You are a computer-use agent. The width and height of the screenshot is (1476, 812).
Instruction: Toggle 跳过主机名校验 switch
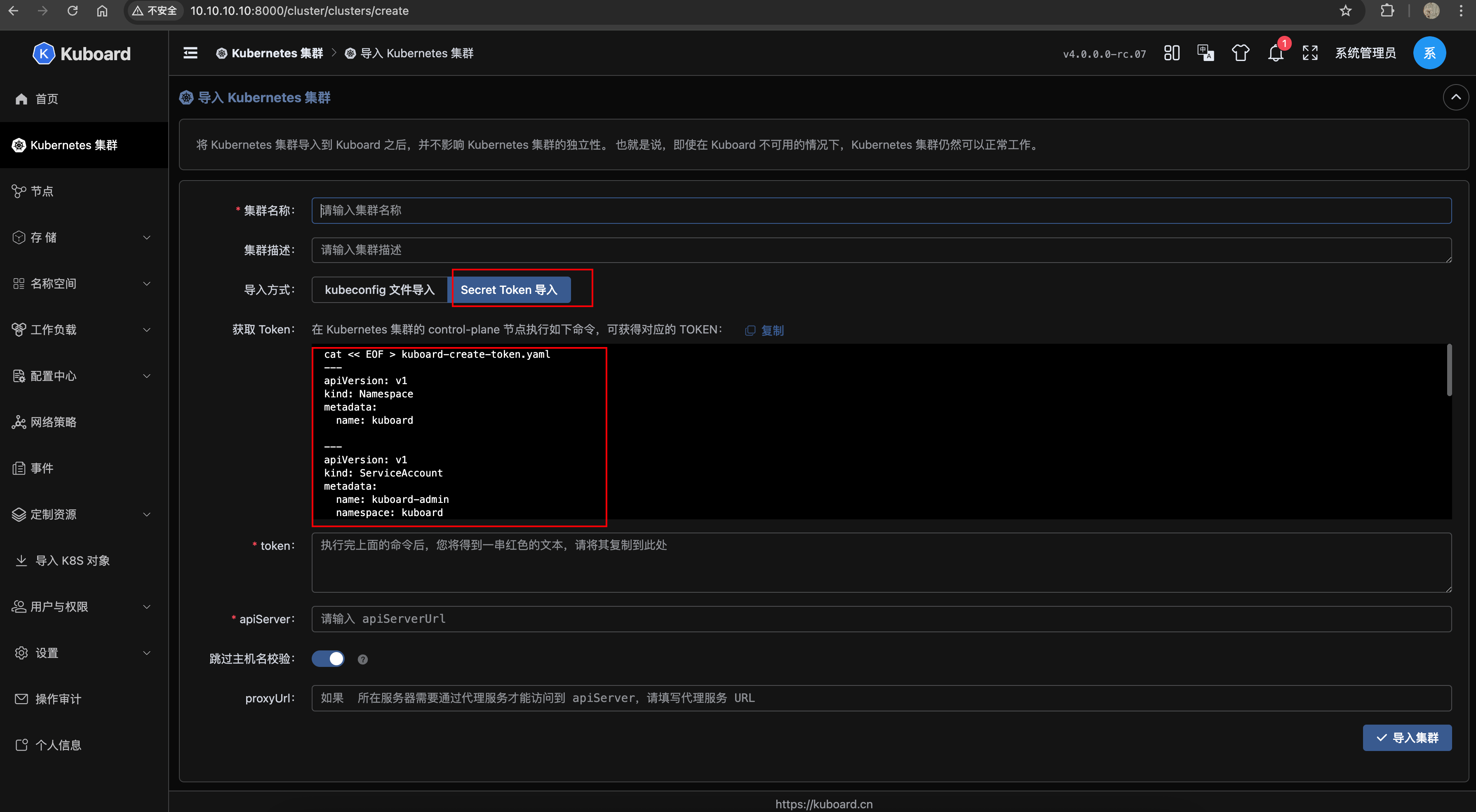click(328, 659)
